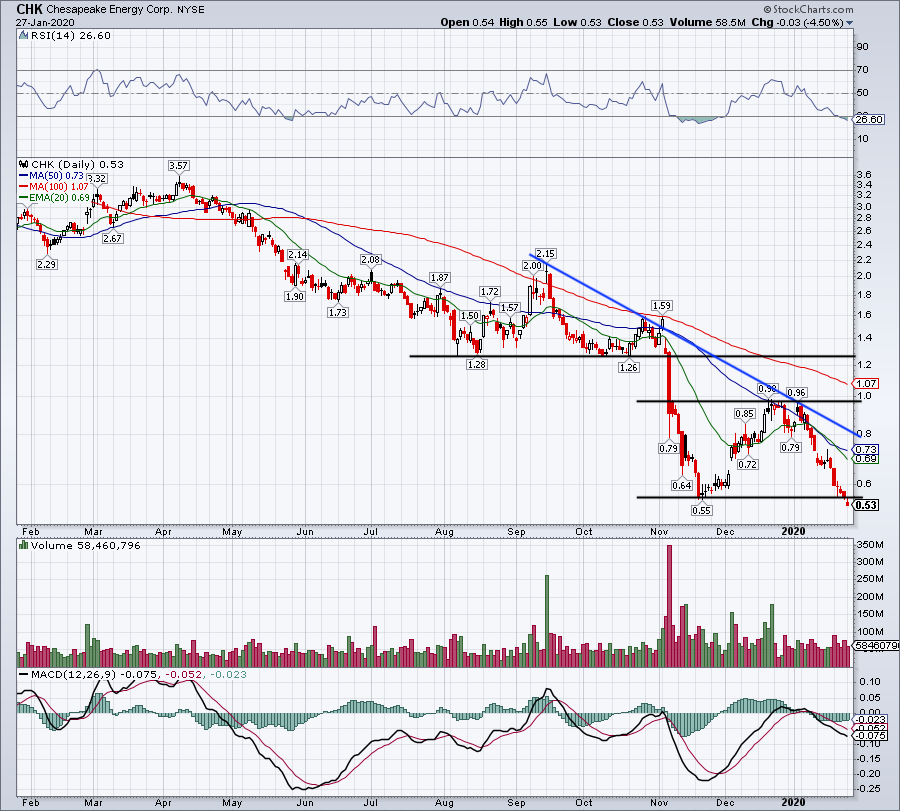The width and height of the screenshot is (900, 811).
Task: Click the volume bars icon beside Volume 58,460,796
Action: (x=23, y=545)
